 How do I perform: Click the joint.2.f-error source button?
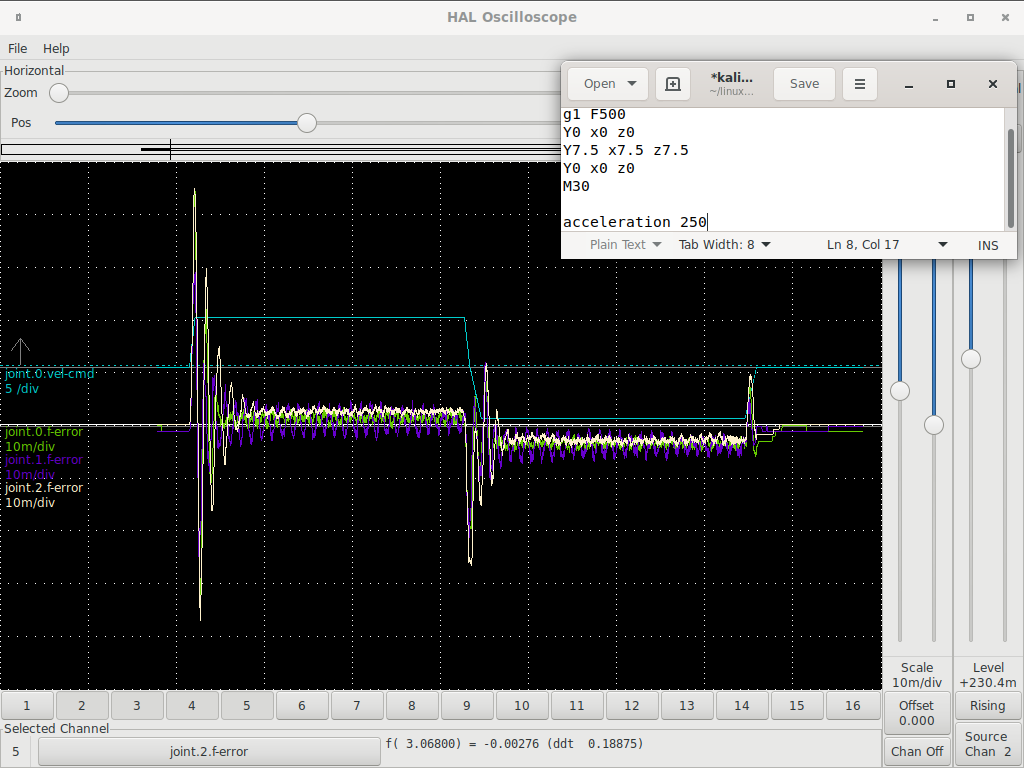coord(209,752)
